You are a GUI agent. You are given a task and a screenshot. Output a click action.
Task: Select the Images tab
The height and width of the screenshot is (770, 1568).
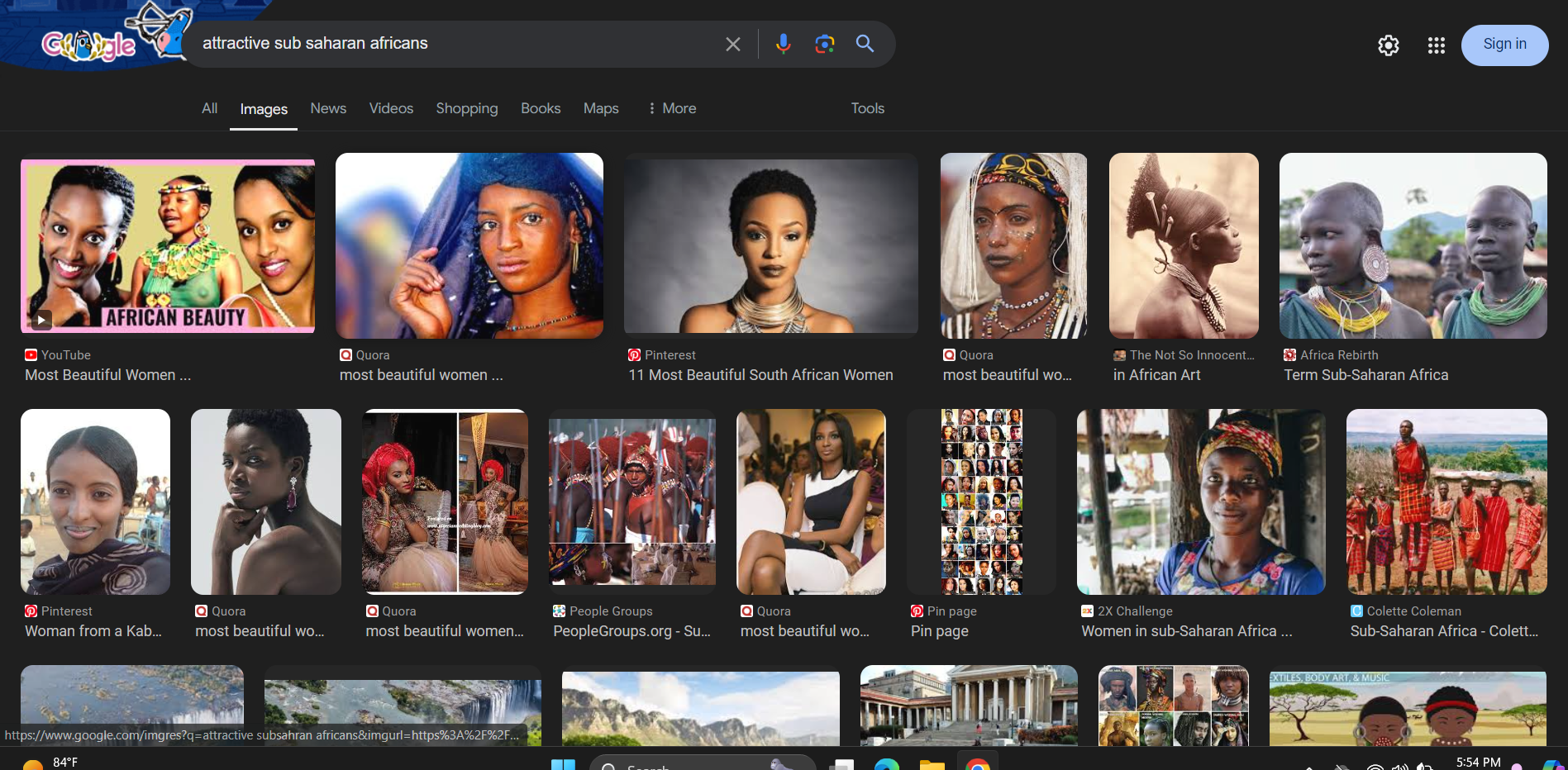264,109
